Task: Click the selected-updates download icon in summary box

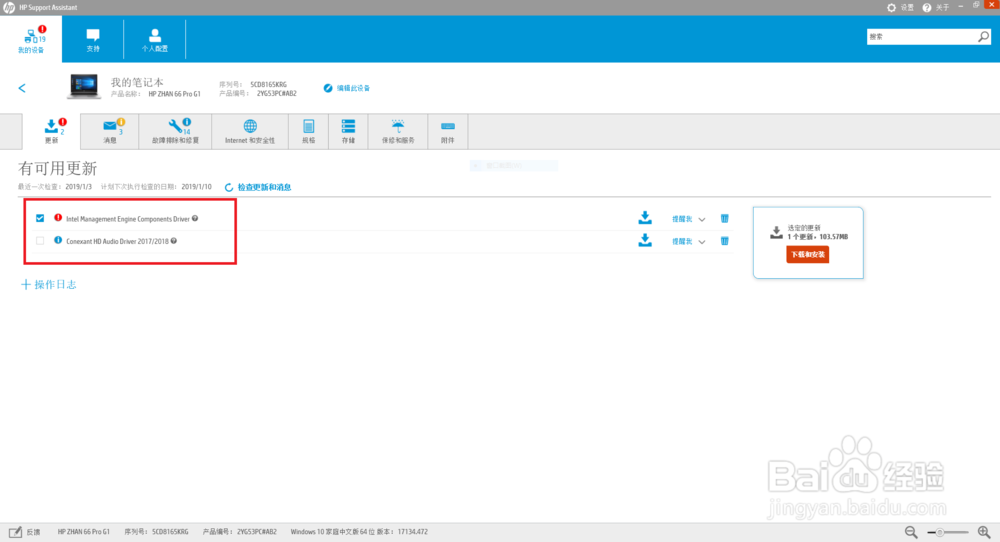Action: click(x=776, y=233)
